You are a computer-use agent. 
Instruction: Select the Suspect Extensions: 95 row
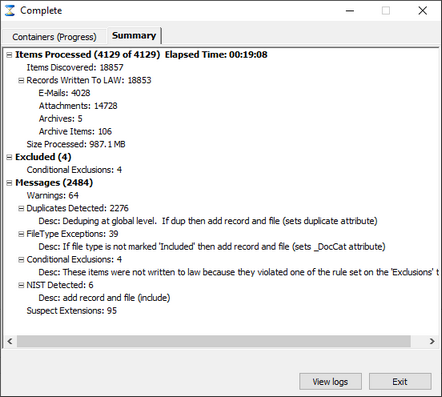click(72, 311)
